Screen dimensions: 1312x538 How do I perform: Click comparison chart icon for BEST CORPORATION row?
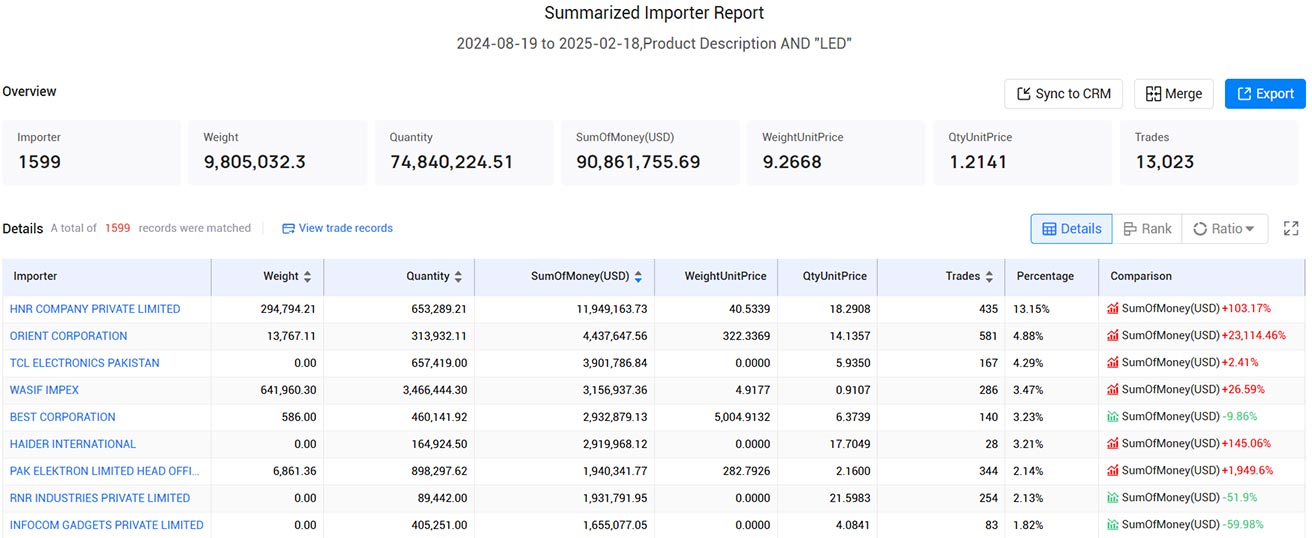[1113, 417]
